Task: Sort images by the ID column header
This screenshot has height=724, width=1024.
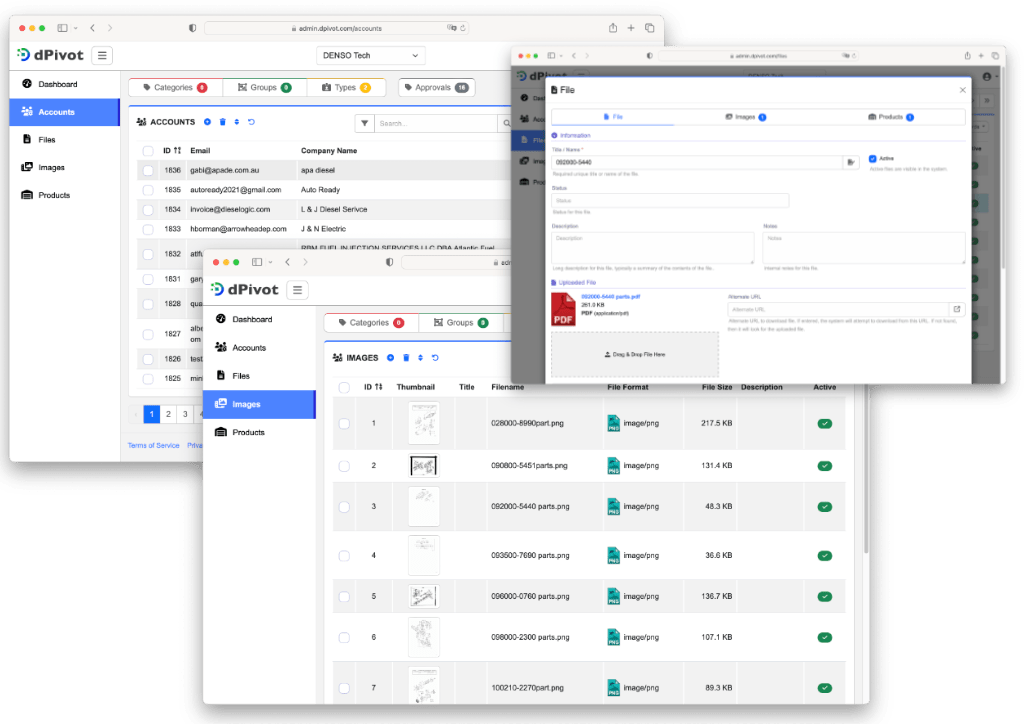Action: point(373,387)
